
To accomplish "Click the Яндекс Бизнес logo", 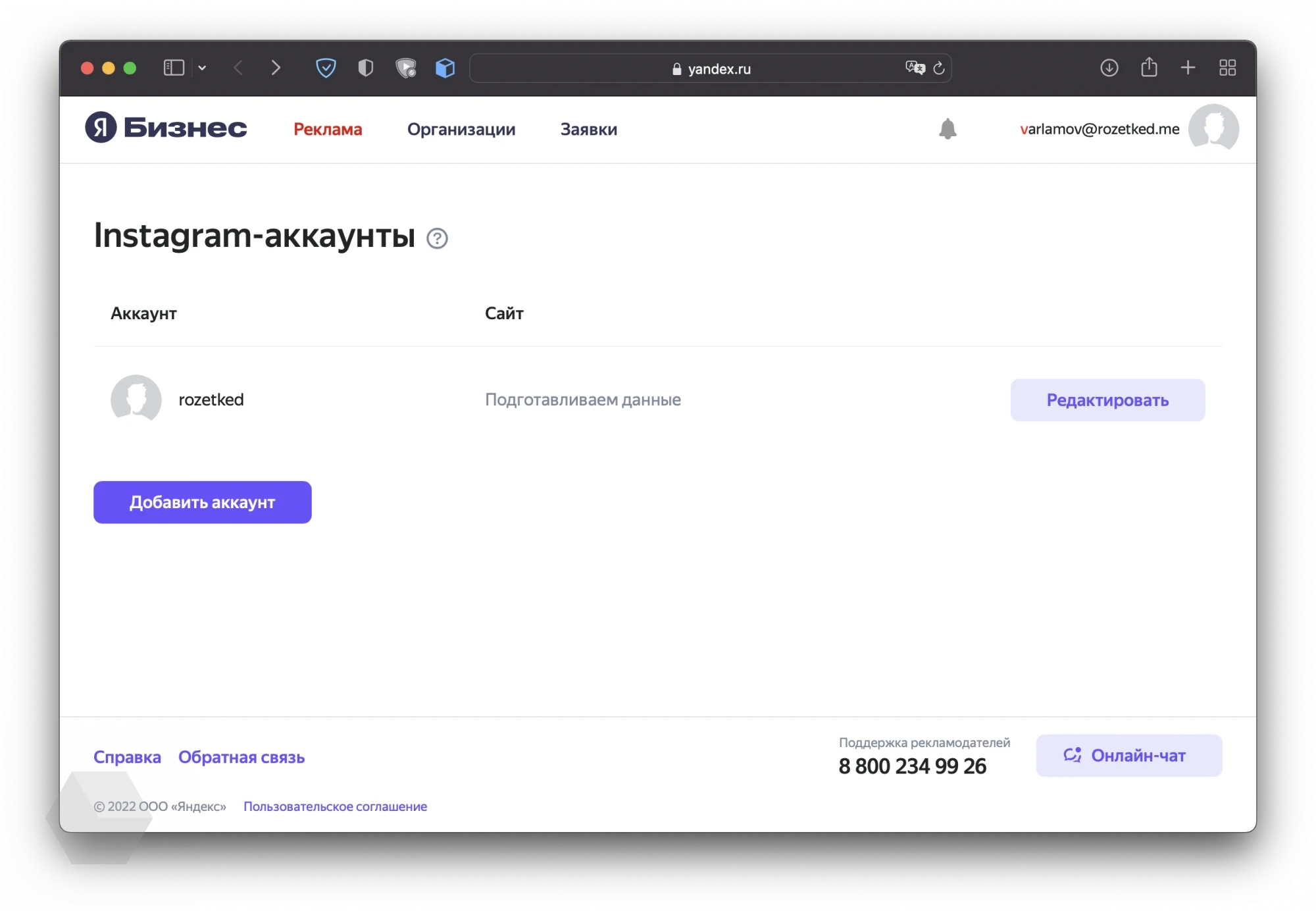I will coord(166,128).
